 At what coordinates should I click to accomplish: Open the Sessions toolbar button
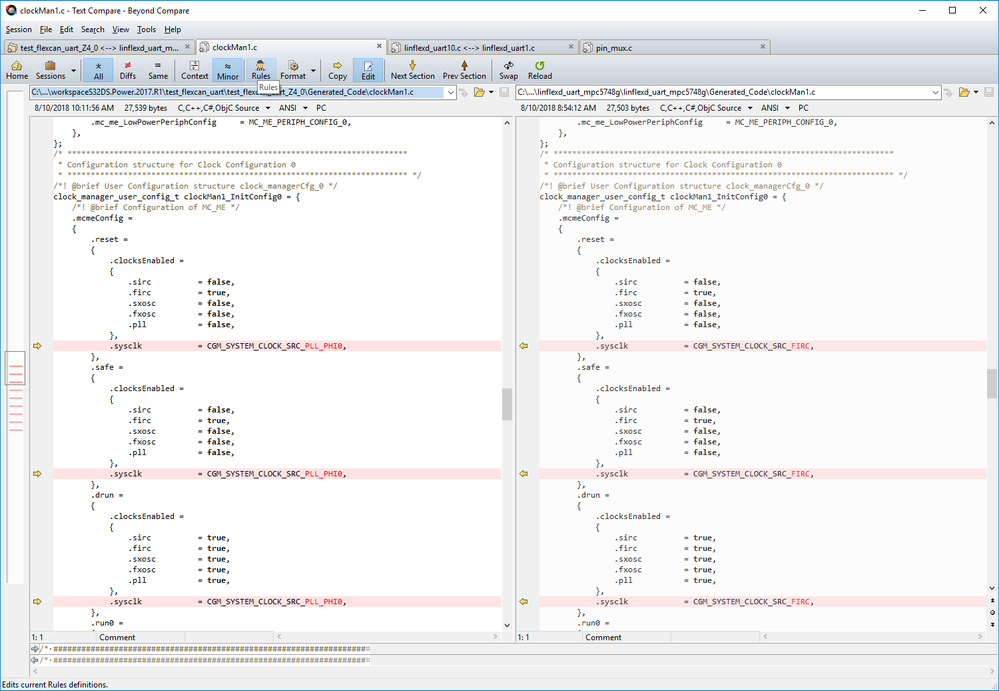tap(50, 70)
